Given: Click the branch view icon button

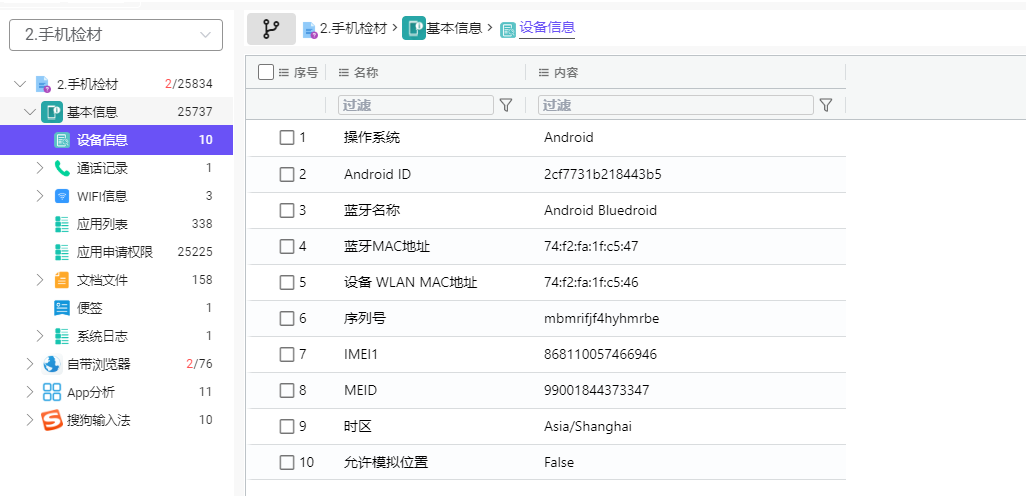Looking at the screenshot, I should point(271,29).
